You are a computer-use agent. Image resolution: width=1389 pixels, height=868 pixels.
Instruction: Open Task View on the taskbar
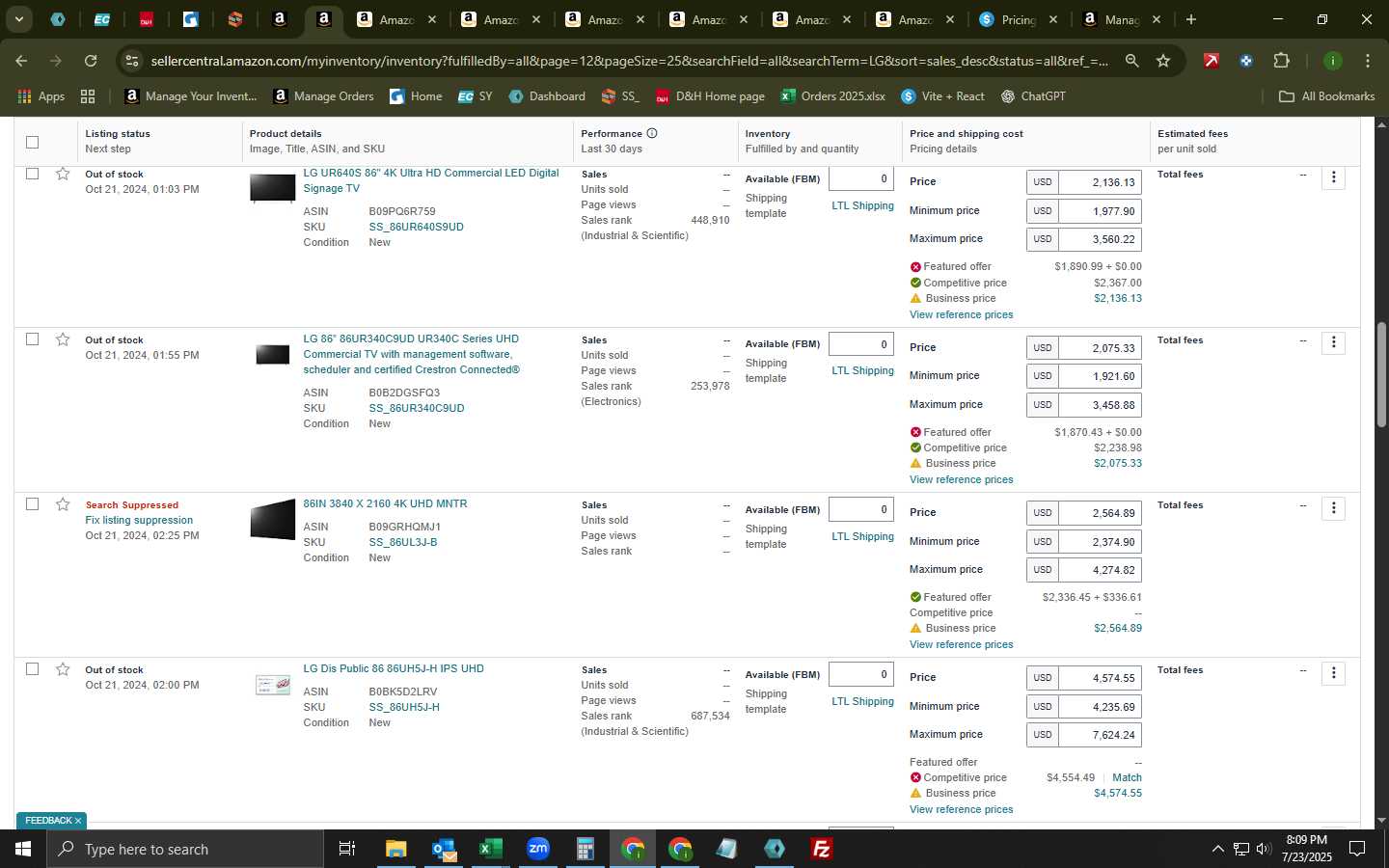[346, 849]
